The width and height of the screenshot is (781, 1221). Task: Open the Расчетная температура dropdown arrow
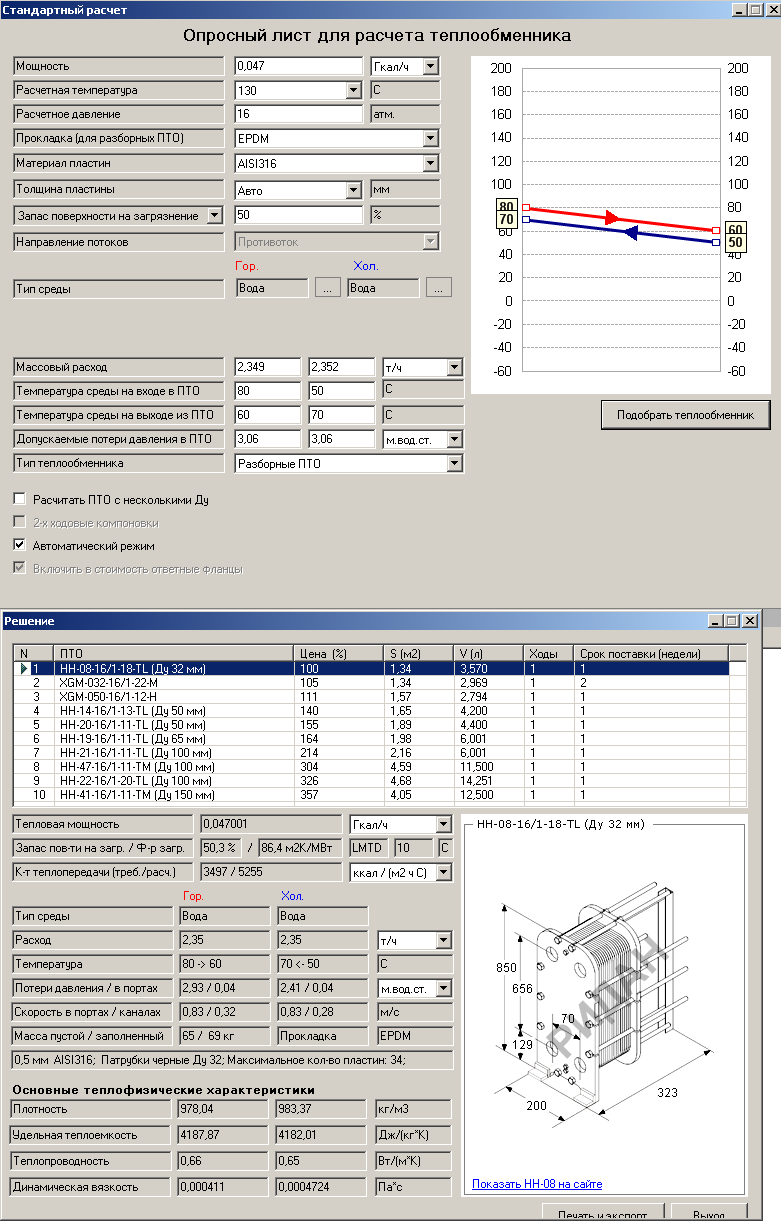coord(352,90)
